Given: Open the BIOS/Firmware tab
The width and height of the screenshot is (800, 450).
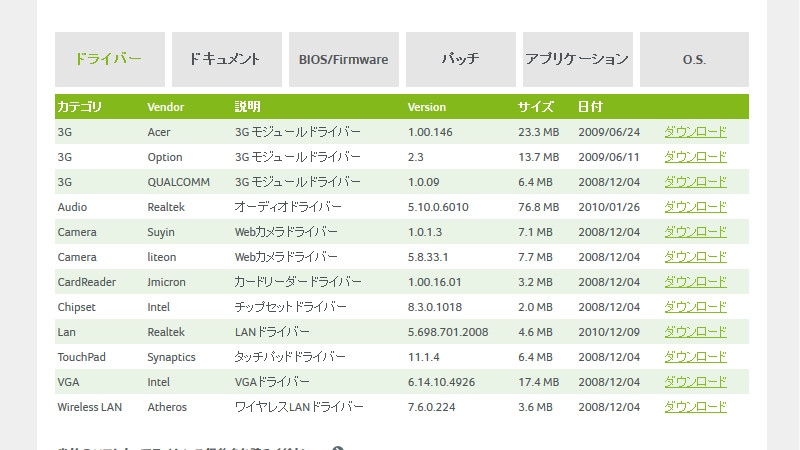Looking at the screenshot, I should click(344, 59).
